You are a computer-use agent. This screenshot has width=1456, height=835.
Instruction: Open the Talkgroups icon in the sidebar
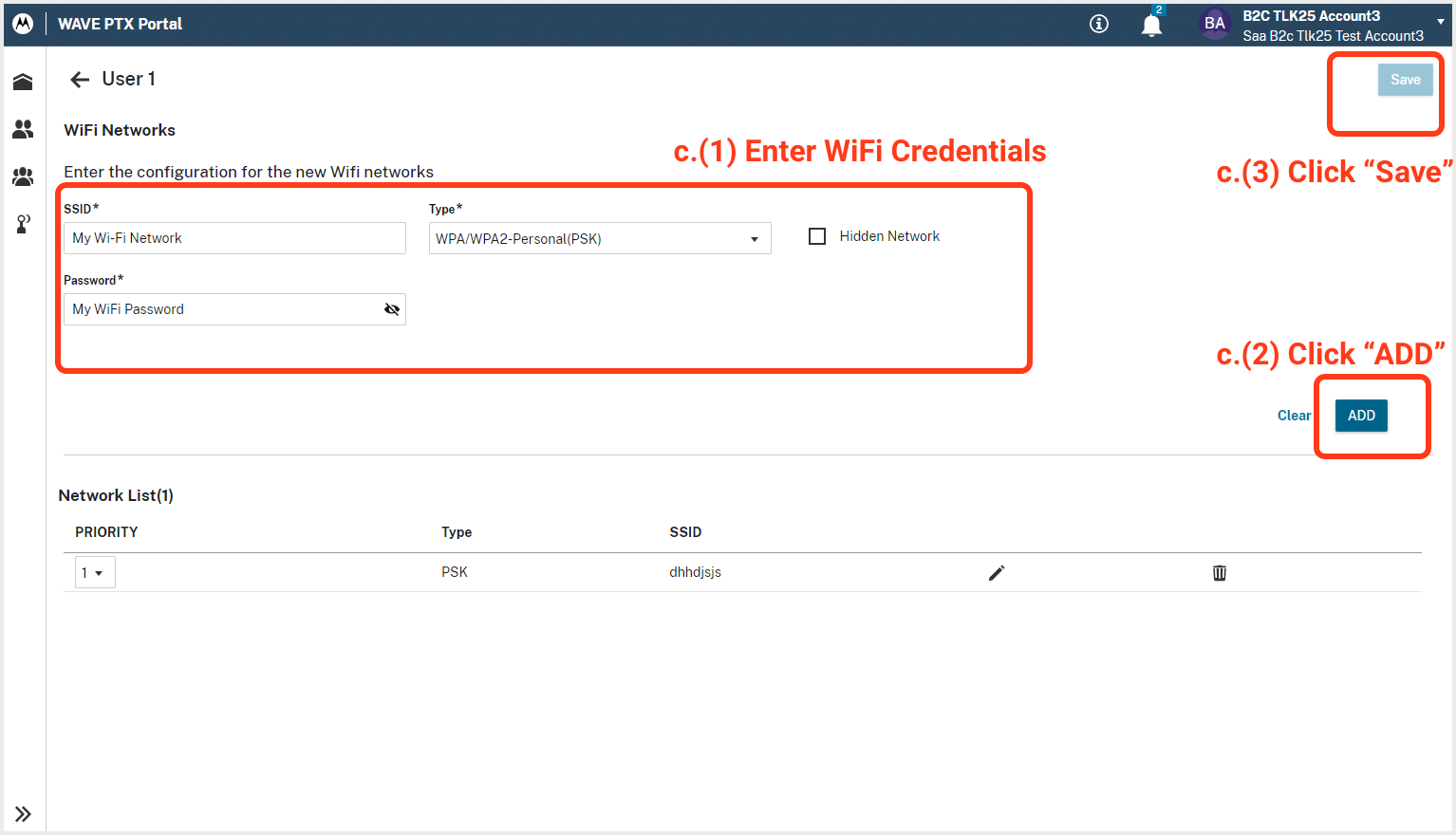[x=23, y=176]
